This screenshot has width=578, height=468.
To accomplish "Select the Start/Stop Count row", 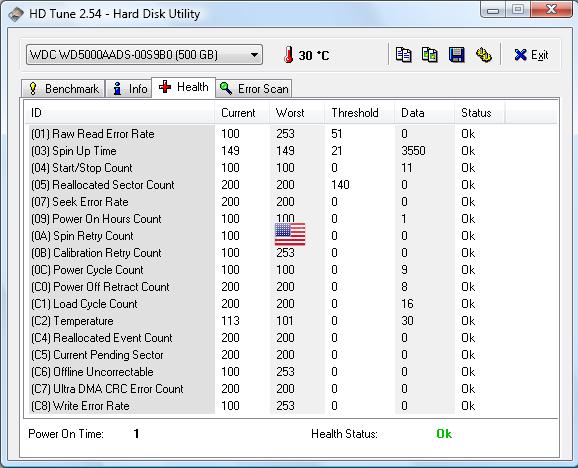I will coord(291,168).
